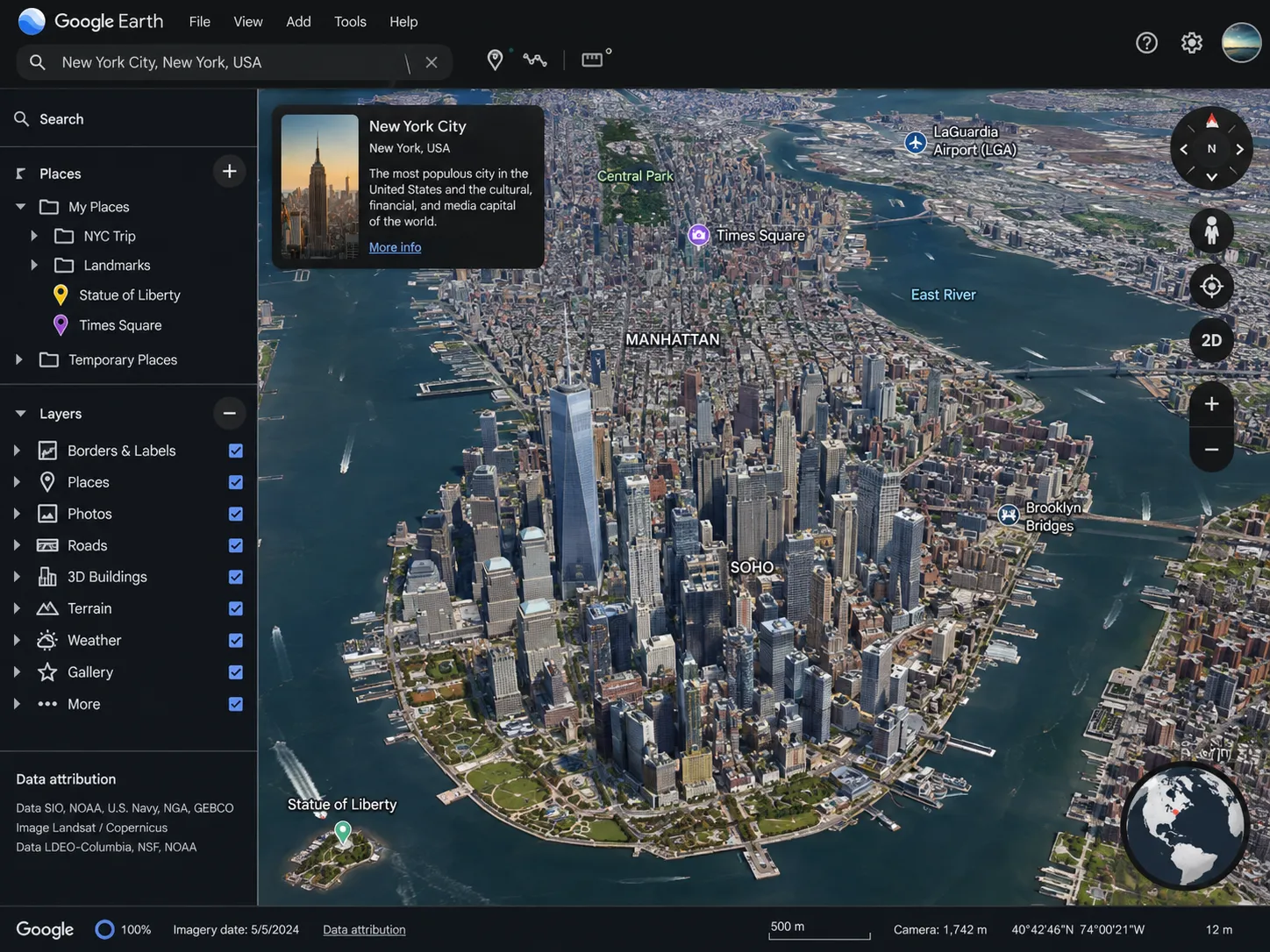Hide the 3D Buildings layer
Viewport: 1270px width, 952px height.
pyautogui.click(x=236, y=577)
